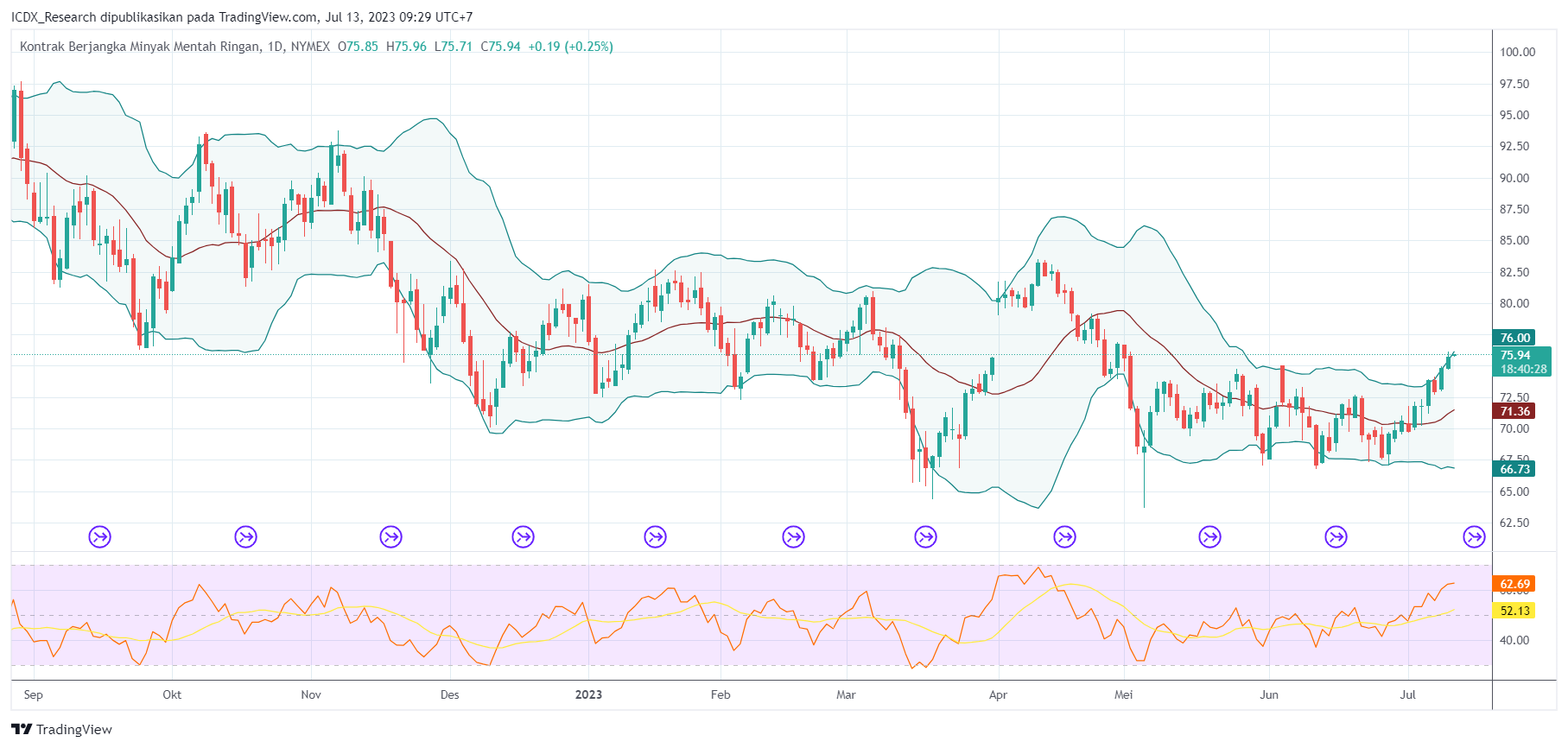Image resolution: width=1568 pixels, height=748 pixels.
Task: Click the Des label on the time axis
Action: pyautogui.click(x=450, y=694)
